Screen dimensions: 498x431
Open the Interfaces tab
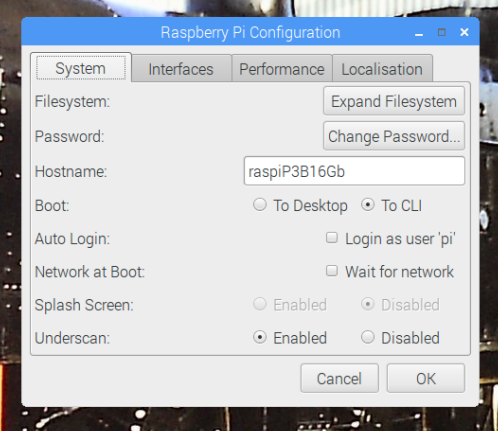(x=181, y=69)
